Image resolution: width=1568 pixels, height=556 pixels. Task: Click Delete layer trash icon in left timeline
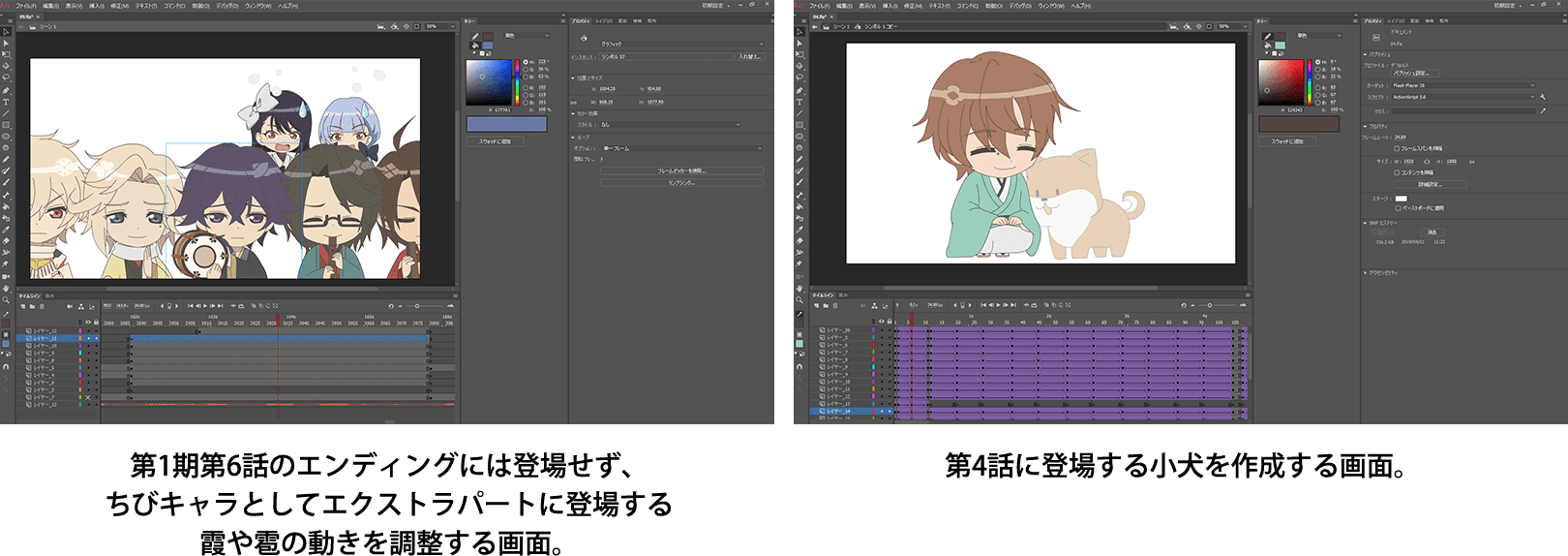[x=42, y=307]
